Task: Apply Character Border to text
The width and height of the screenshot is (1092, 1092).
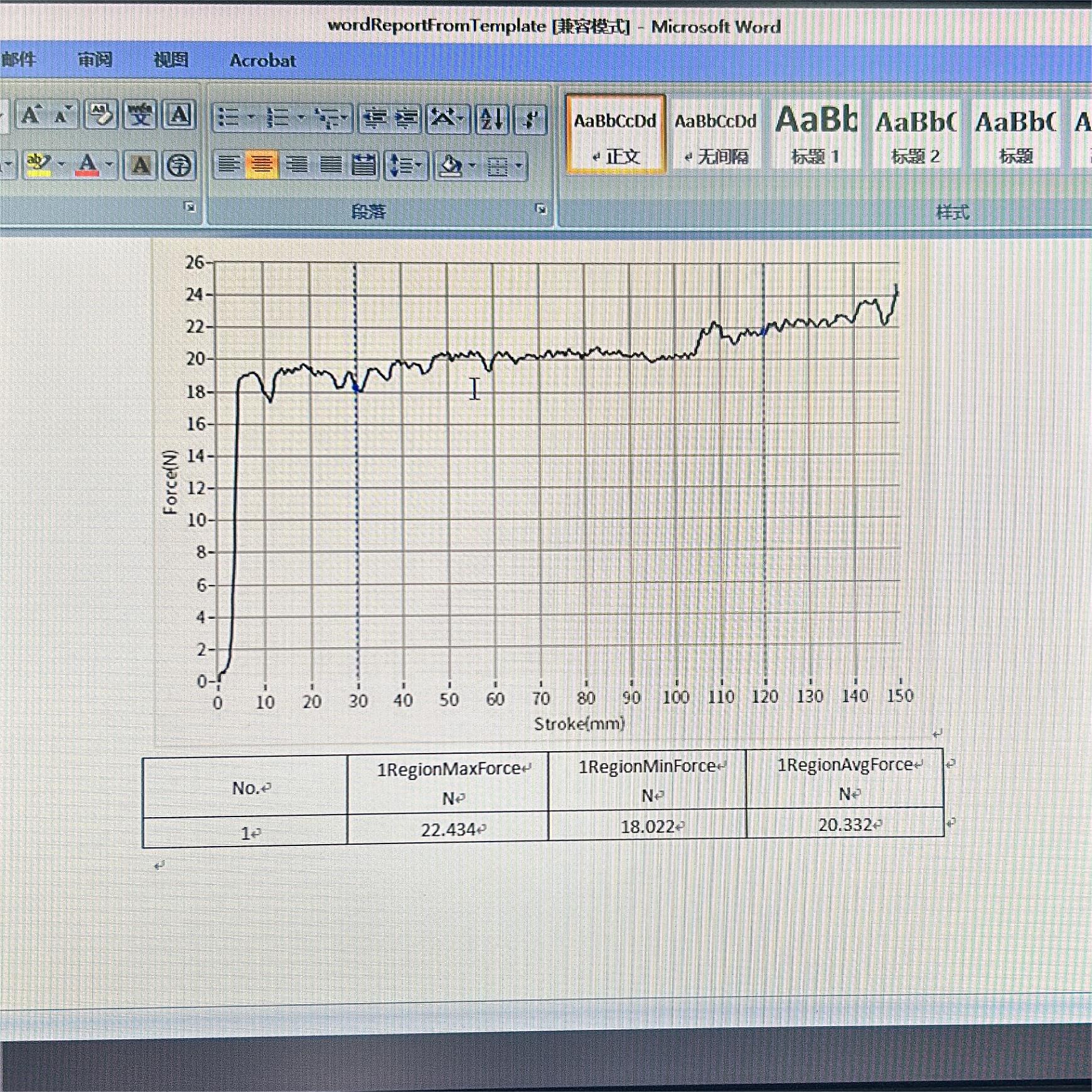Action: [179, 115]
